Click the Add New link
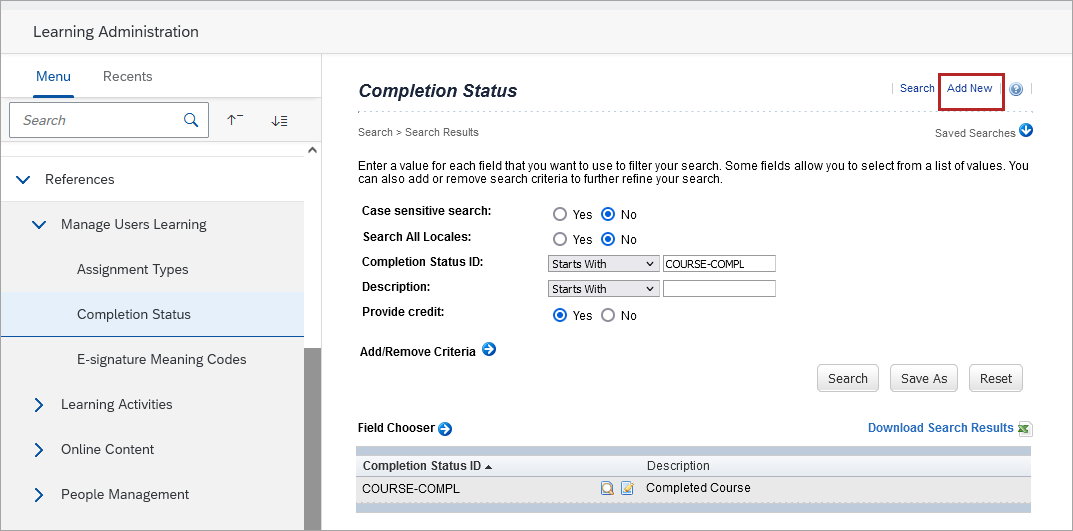This screenshot has width=1073, height=531. click(969, 89)
